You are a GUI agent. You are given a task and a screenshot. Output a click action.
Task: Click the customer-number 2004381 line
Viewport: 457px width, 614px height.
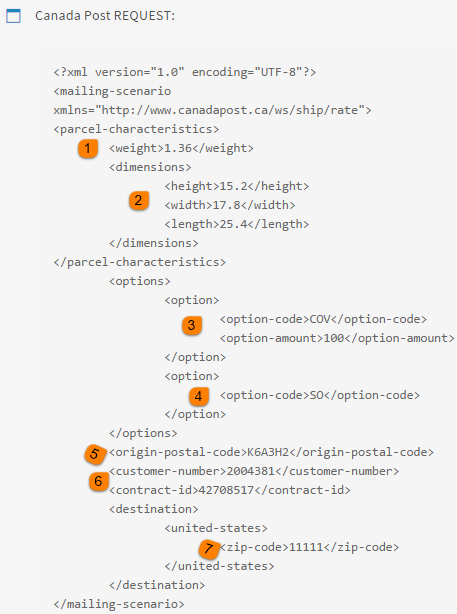[254, 471]
